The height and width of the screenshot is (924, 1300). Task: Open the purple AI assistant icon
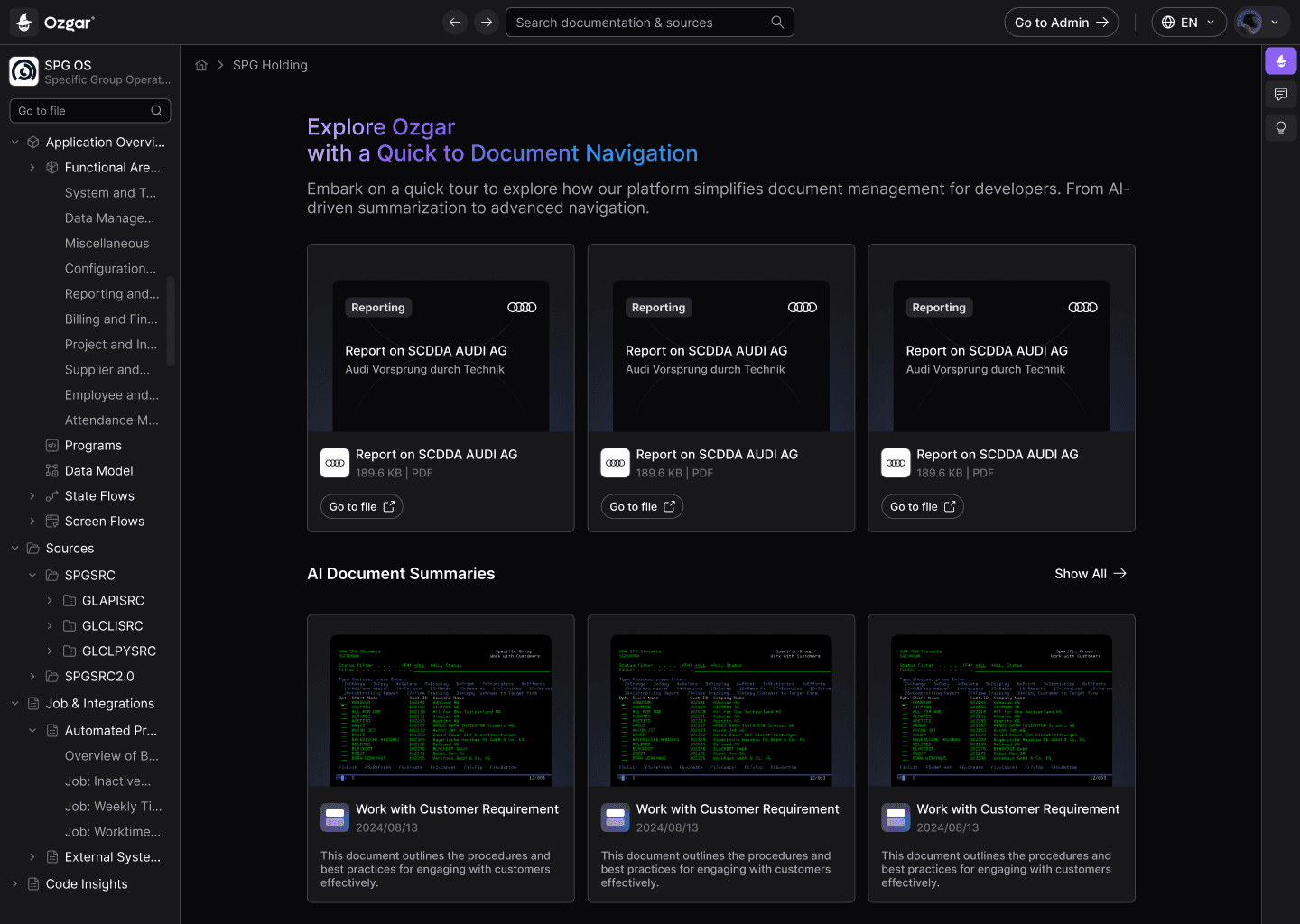coord(1280,61)
